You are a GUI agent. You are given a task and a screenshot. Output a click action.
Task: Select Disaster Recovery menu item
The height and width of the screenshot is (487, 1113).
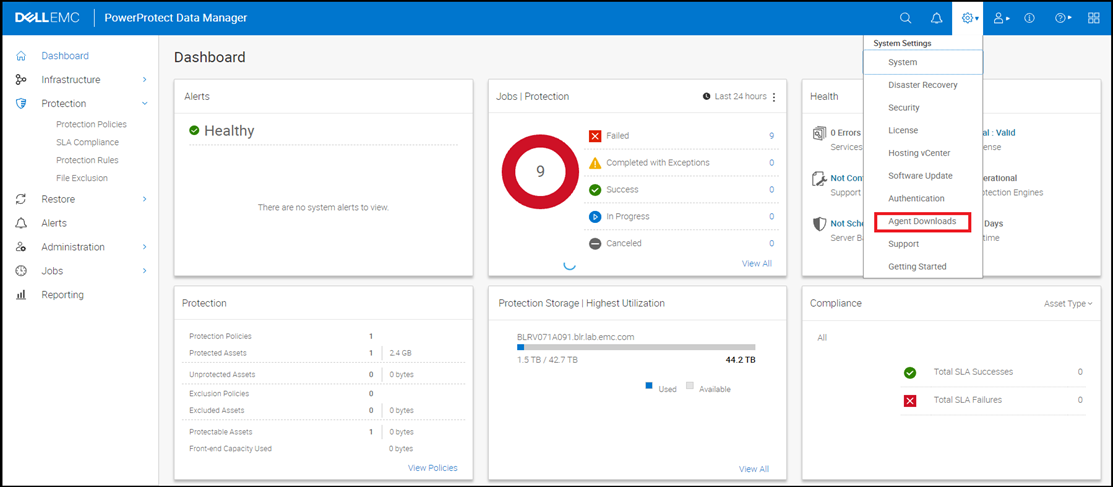[x=923, y=85]
